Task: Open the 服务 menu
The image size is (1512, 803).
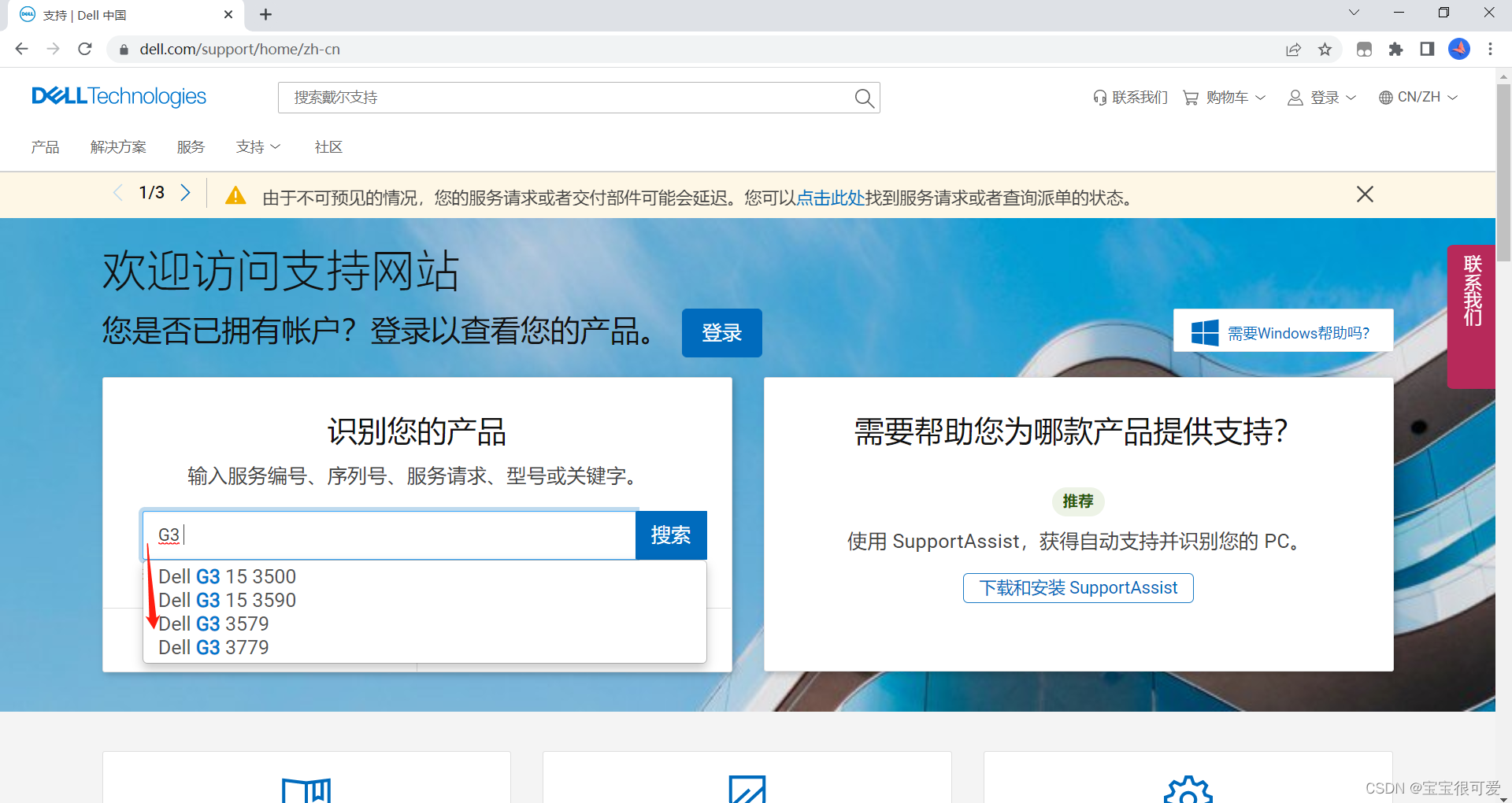Action: click(x=191, y=147)
